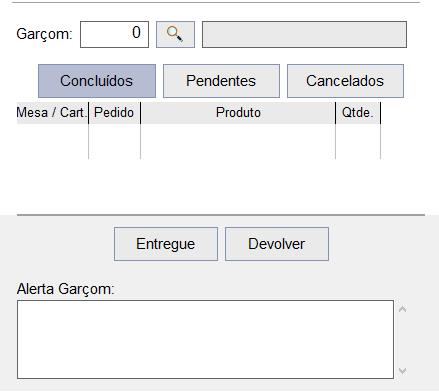The width and height of the screenshot is (439, 392).
Task: Click the empty cell under Qtde. column
Action: [x=358, y=141]
